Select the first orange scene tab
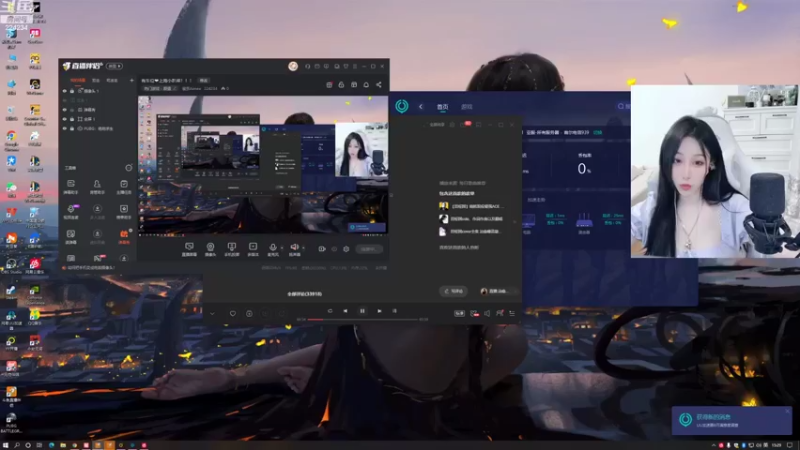Viewport: 800px width, 450px height. [x=78, y=80]
